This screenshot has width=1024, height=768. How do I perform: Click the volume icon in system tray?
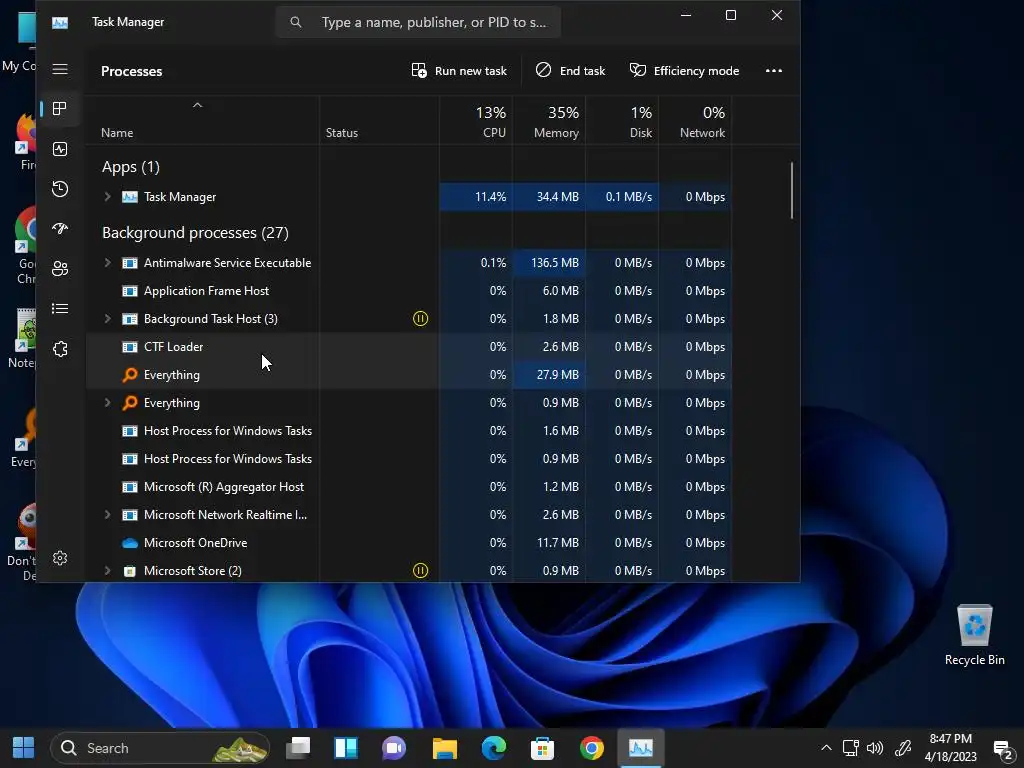pos(874,748)
